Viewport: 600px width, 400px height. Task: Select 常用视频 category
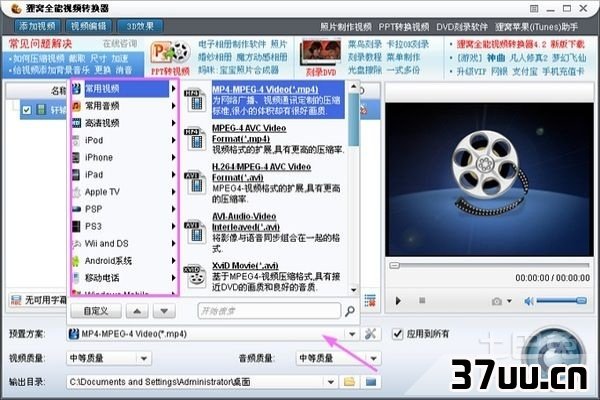tap(120, 89)
